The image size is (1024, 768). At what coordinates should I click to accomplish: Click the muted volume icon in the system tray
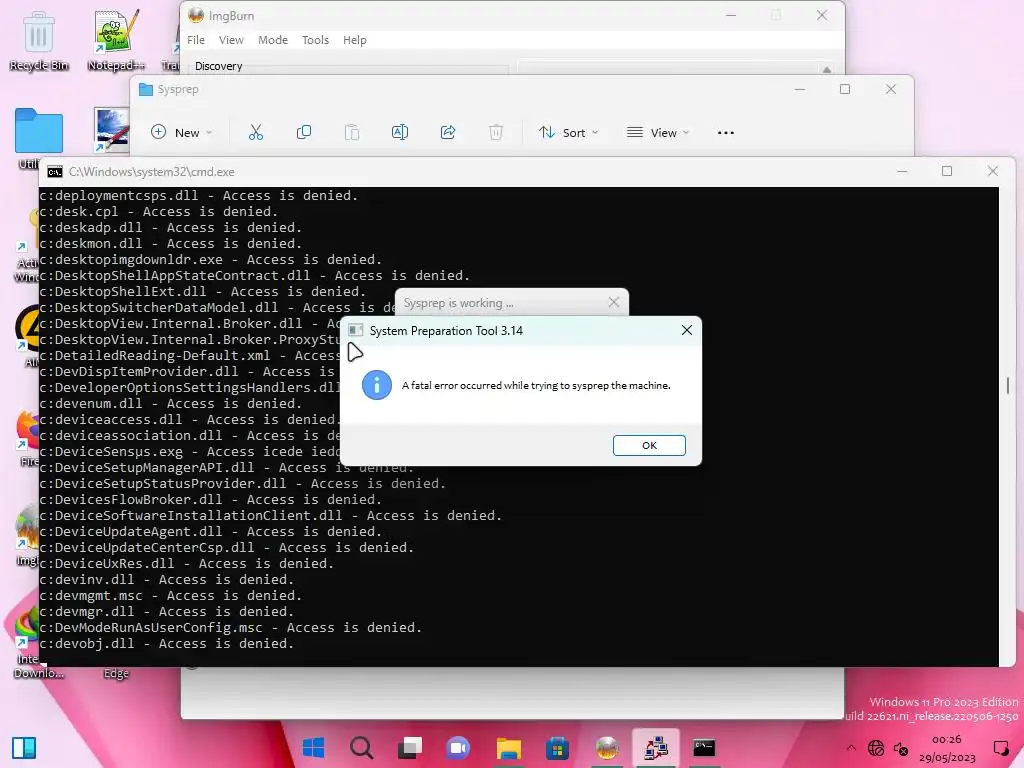click(901, 748)
